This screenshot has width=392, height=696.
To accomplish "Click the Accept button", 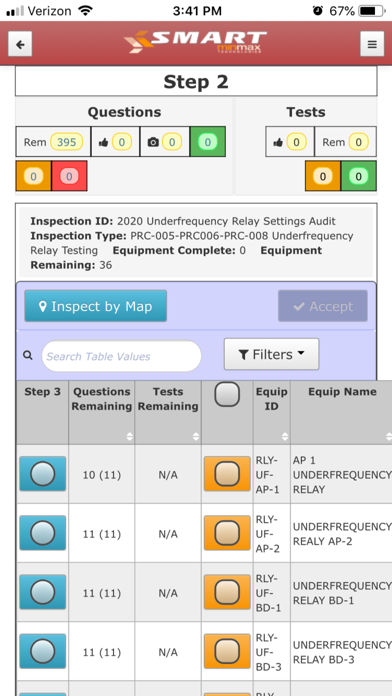I will [x=323, y=306].
